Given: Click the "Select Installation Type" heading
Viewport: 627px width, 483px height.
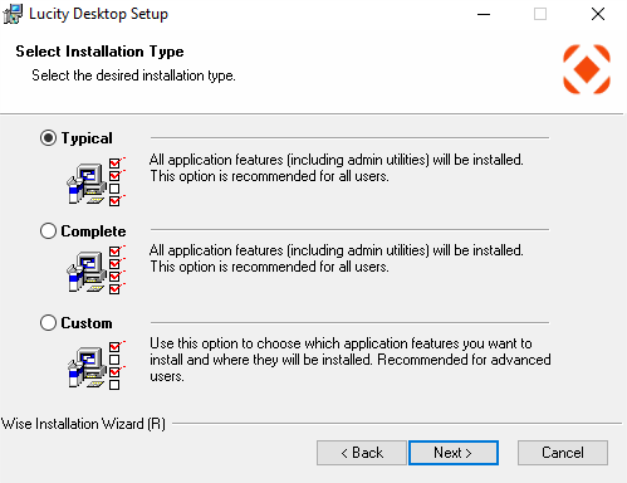Looking at the screenshot, I should point(100,52).
